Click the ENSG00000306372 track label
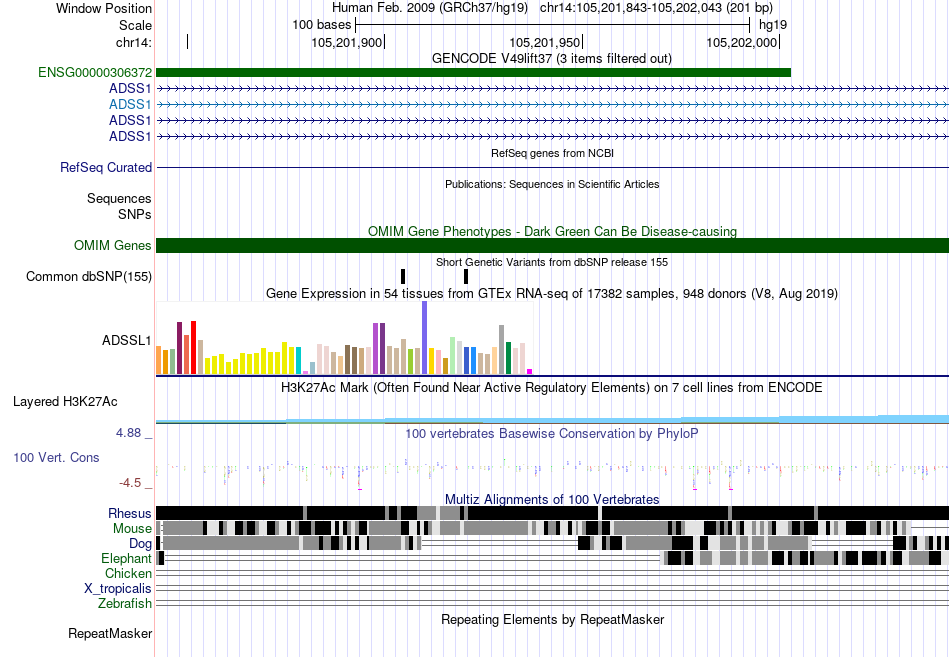The image size is (950, 657). [95, 73]
